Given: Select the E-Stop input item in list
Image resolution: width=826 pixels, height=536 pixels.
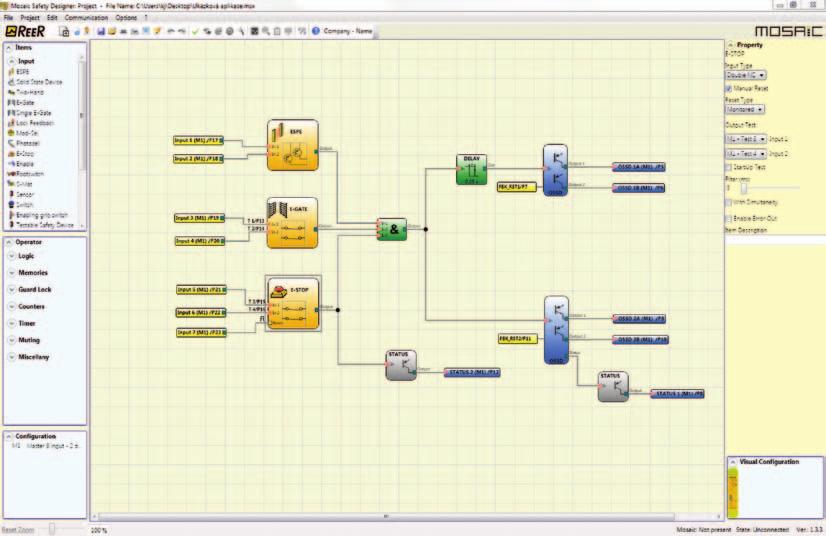Looking at the screenshot, I should point(21,153).
